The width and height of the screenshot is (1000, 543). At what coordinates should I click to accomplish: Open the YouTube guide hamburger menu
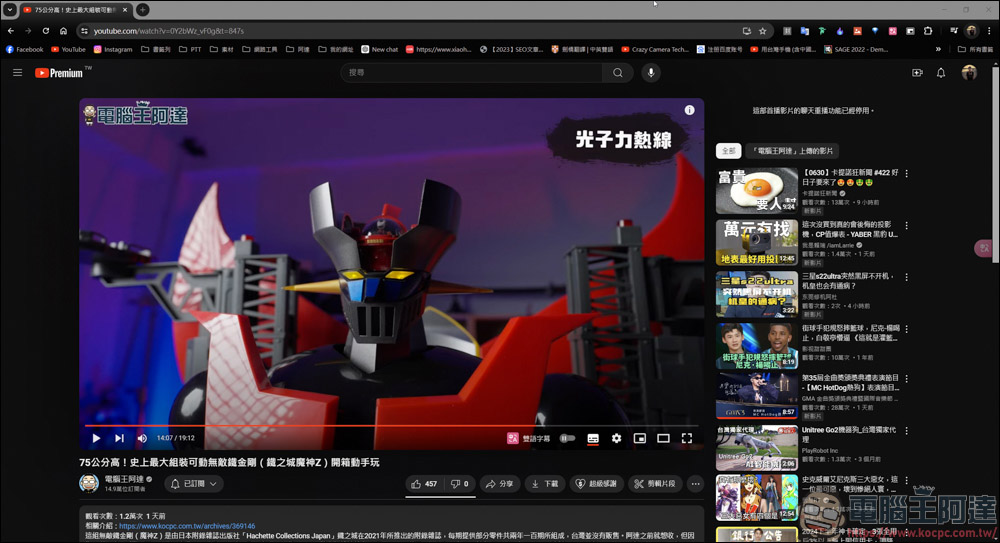(17, 73)
